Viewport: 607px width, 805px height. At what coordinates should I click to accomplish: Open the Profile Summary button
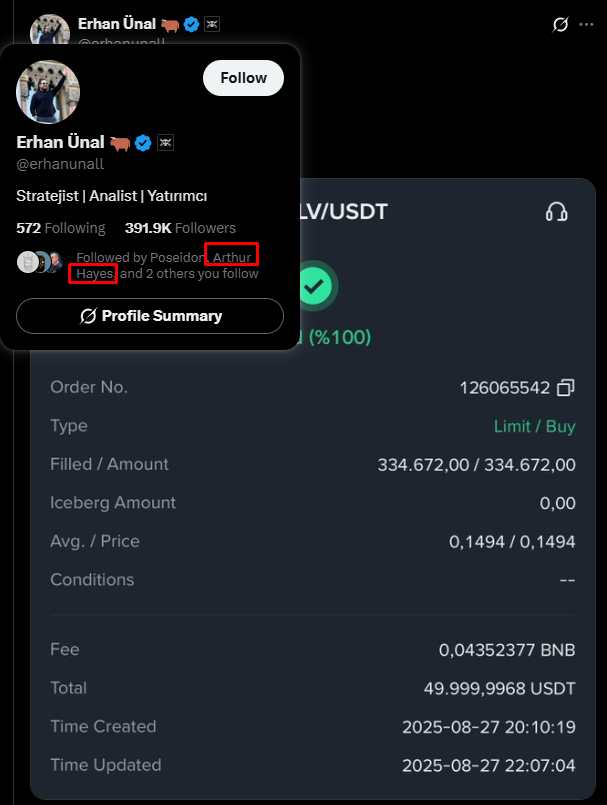click(x=150, y=316)
